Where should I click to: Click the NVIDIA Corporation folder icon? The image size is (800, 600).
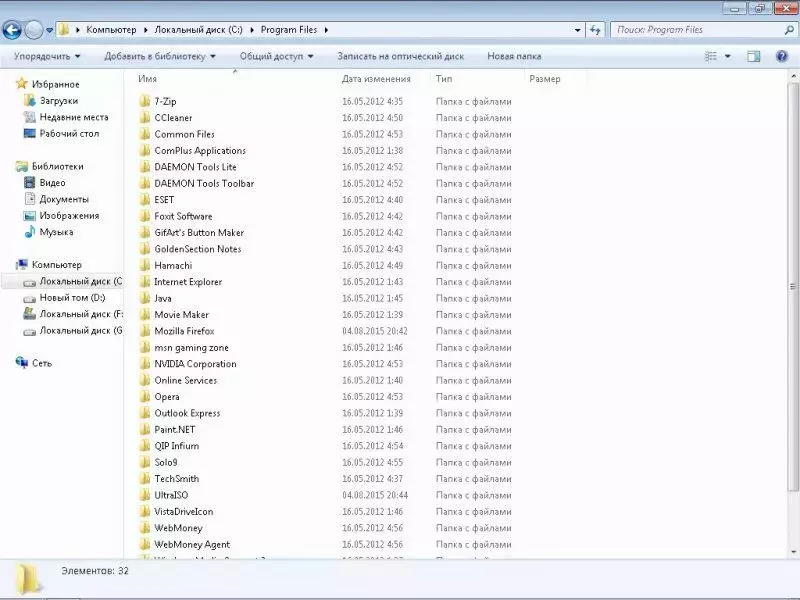[x=145, y=363]
